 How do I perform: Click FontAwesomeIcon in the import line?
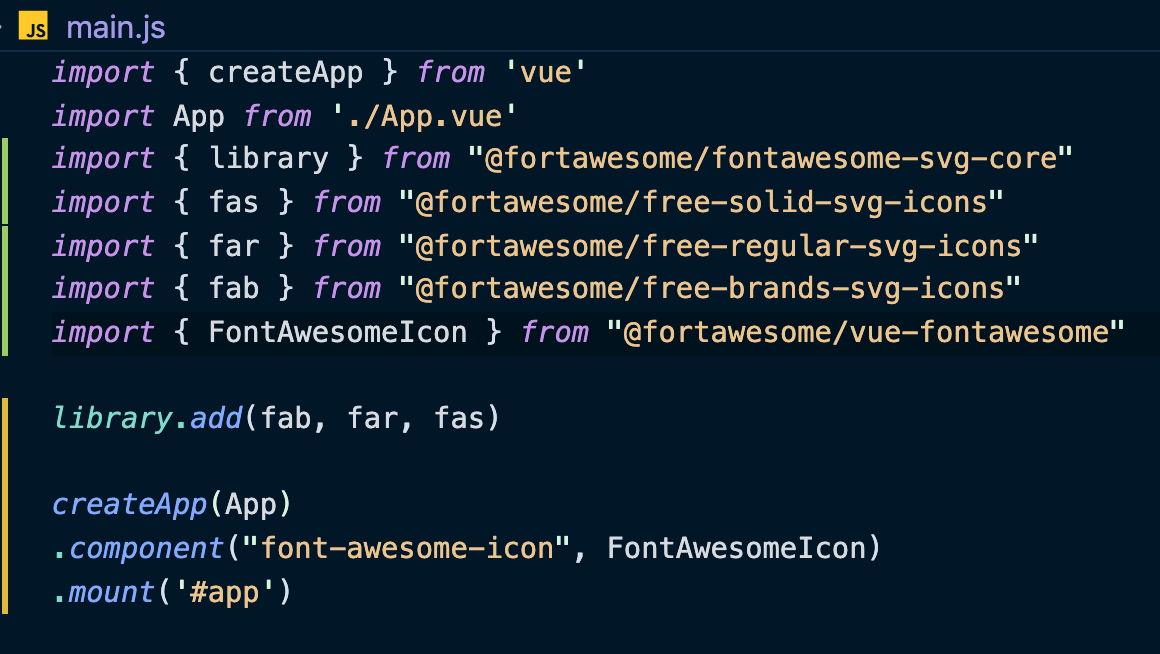(337, 332)
